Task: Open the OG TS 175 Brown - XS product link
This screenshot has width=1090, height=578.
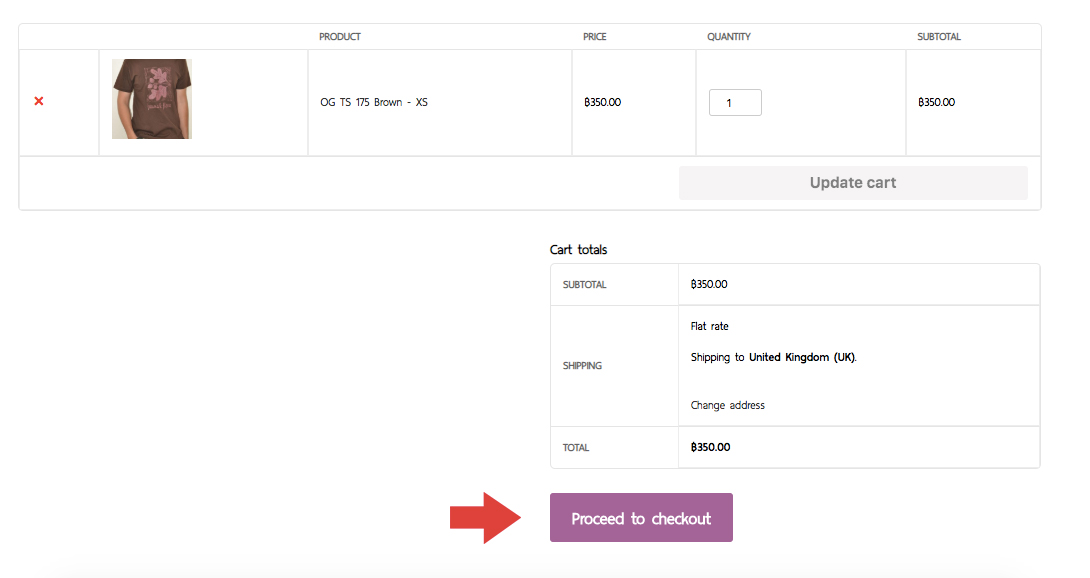Action: pyautogui.click(x=374, y=102)
